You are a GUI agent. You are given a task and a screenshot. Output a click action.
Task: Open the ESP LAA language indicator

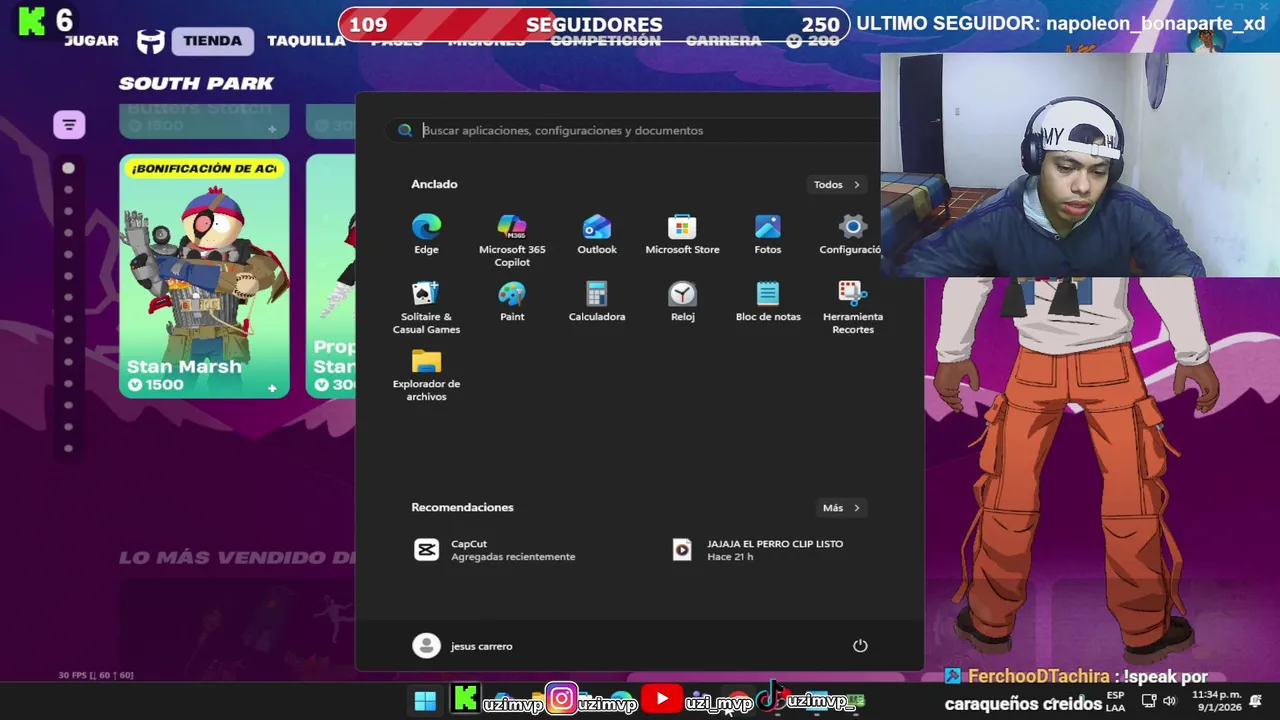click(1115, 701)
